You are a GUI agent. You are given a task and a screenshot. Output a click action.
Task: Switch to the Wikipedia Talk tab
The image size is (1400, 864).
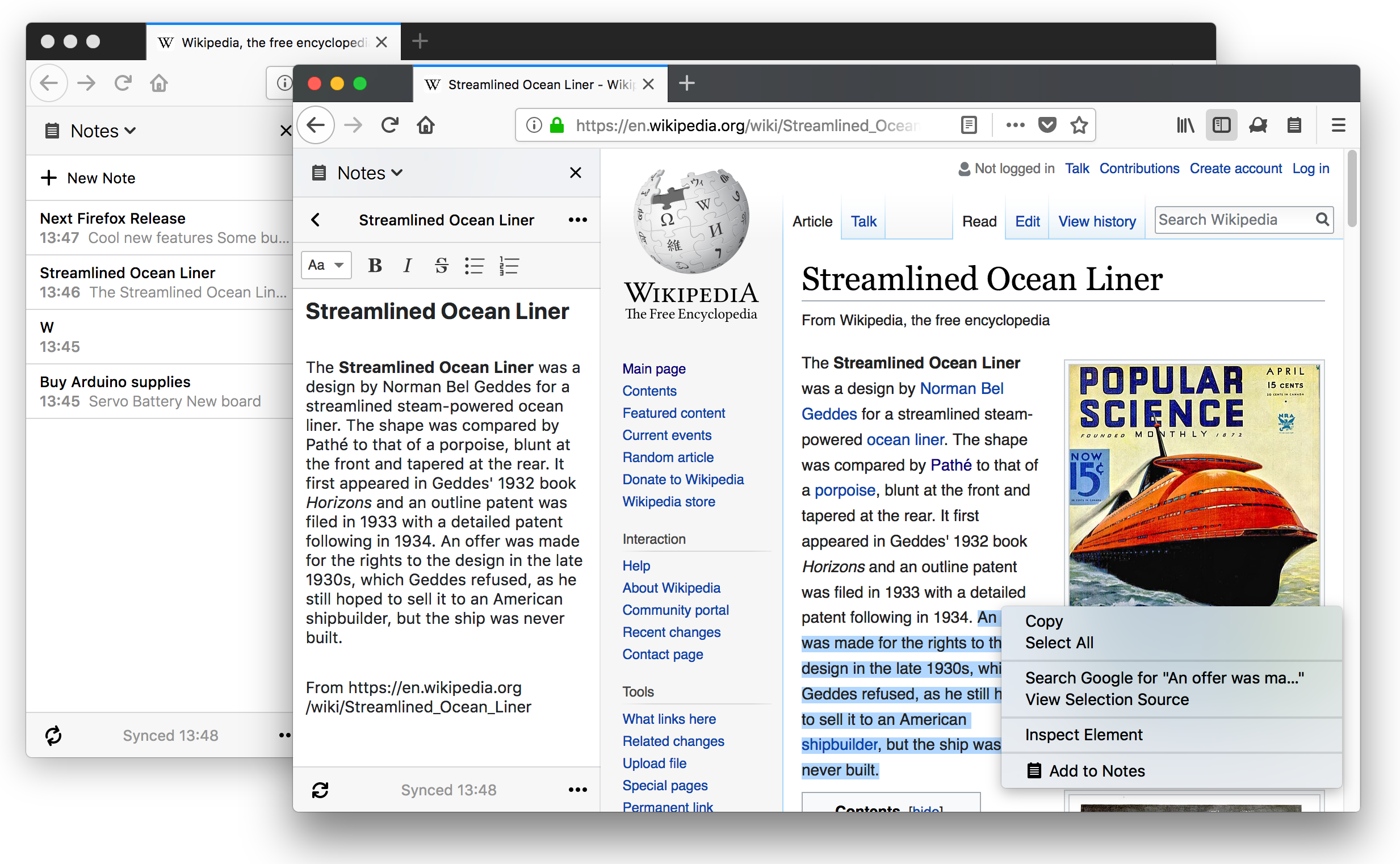click(x=864, y=222)
